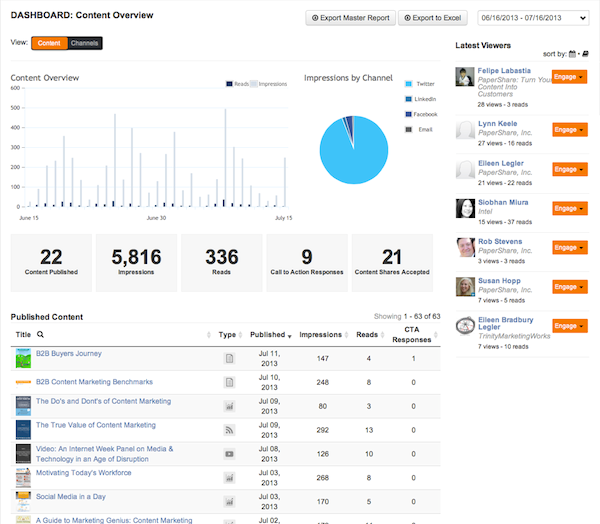Viewport: 600px width, 524px height.
Task: Click the search icon beside Title header
Action: (x=41, y=334)
